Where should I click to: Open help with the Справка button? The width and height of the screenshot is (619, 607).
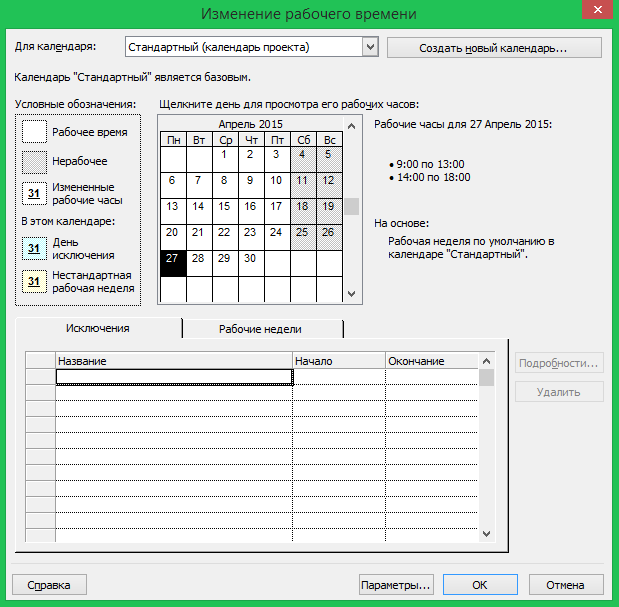click(x=49, y=585)
